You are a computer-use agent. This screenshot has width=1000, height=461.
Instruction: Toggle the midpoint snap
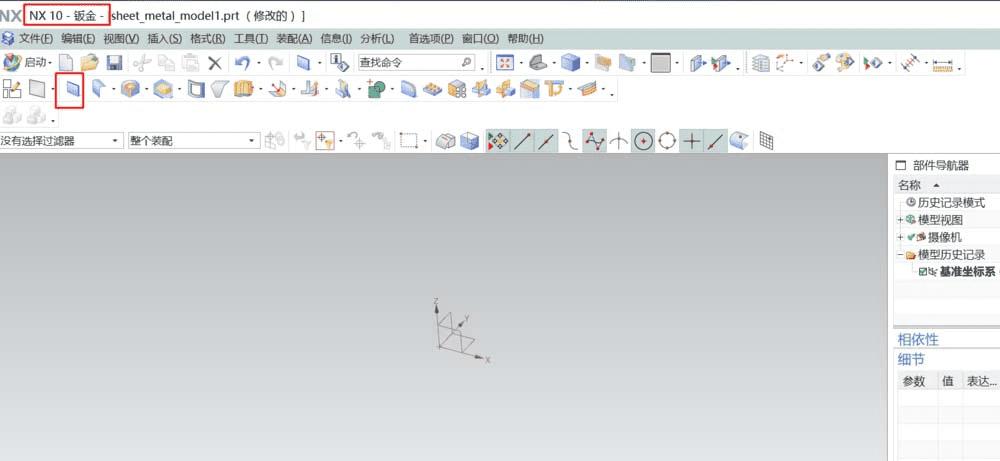(x=546, y=141)
